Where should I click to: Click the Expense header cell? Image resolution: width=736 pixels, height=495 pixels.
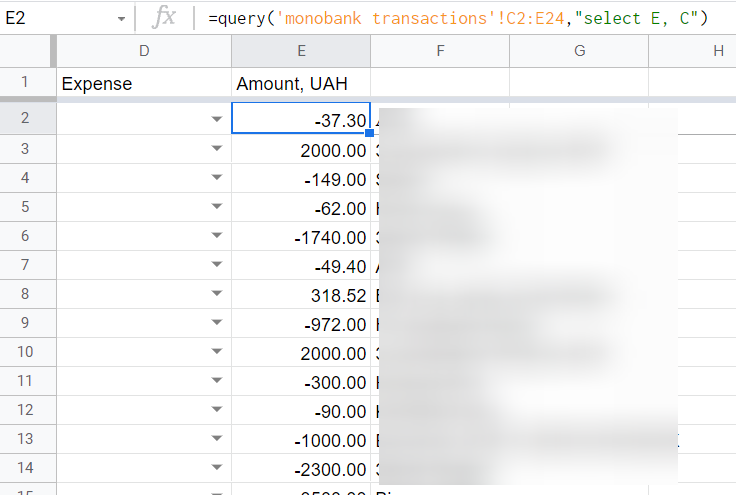tap(144, 84)
